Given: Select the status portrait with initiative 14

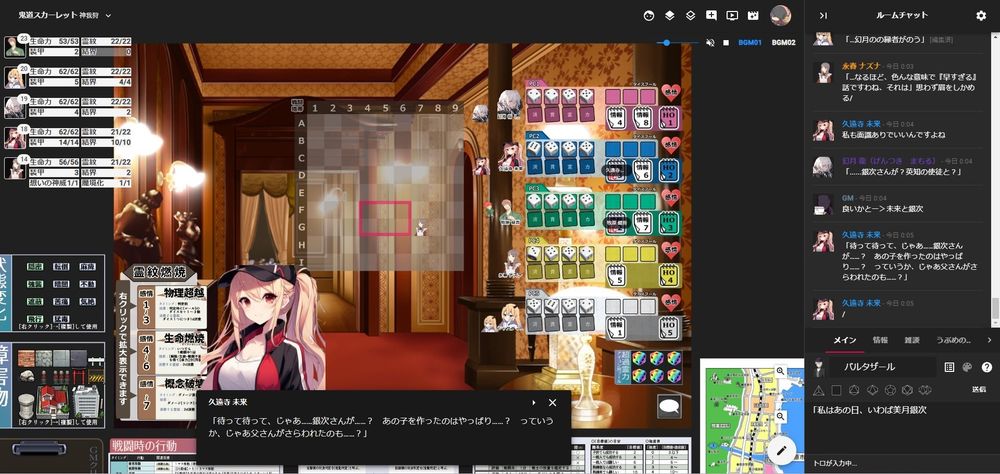Looking at the screenshot, I should point(14,168).
